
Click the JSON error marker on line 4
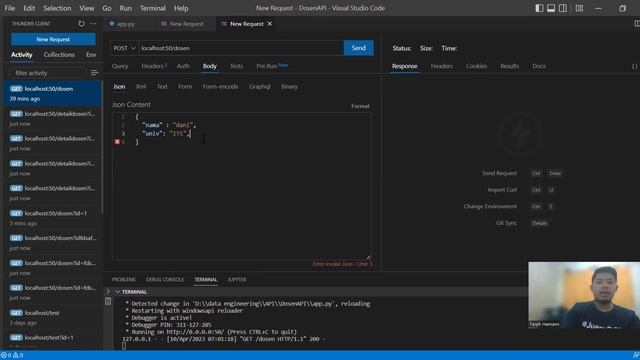[x=117, y=142]
